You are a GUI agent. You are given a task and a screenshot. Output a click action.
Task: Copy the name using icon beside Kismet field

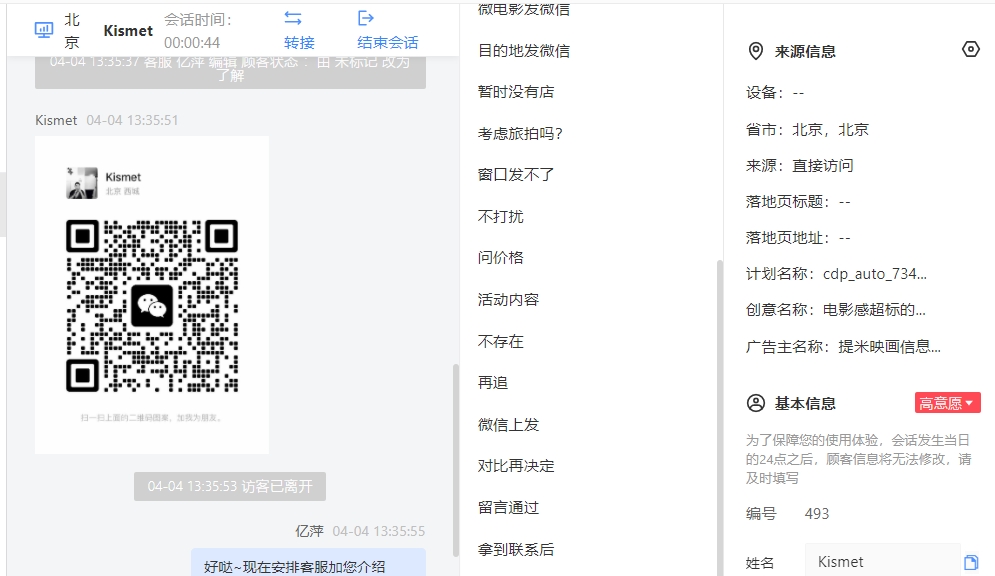tap(971, 562)
